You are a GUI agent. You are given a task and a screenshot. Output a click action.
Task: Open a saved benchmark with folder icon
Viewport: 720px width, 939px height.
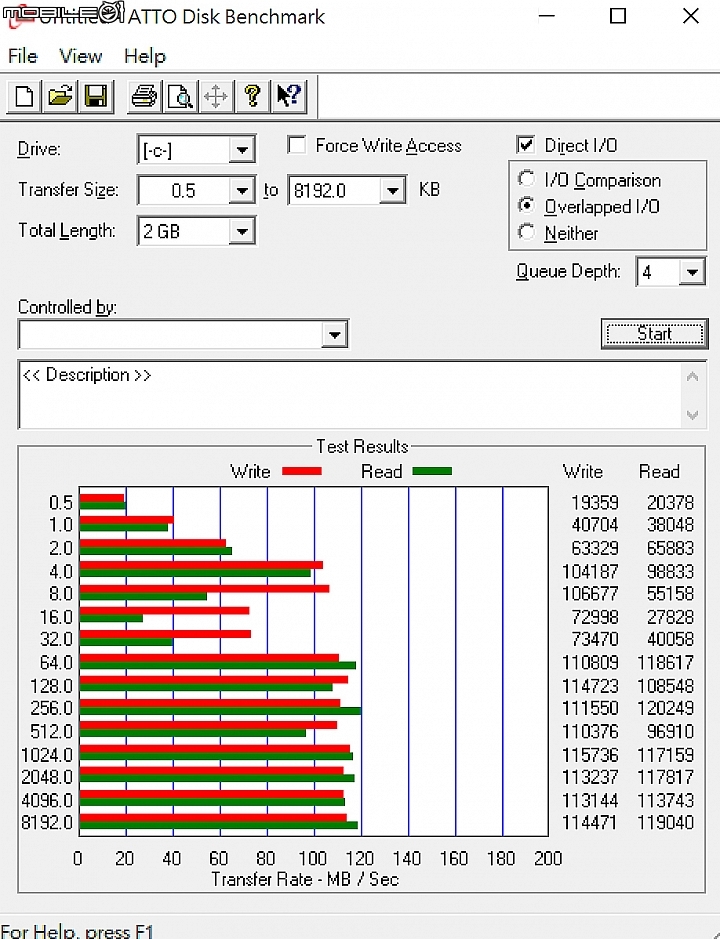(60, 96)
